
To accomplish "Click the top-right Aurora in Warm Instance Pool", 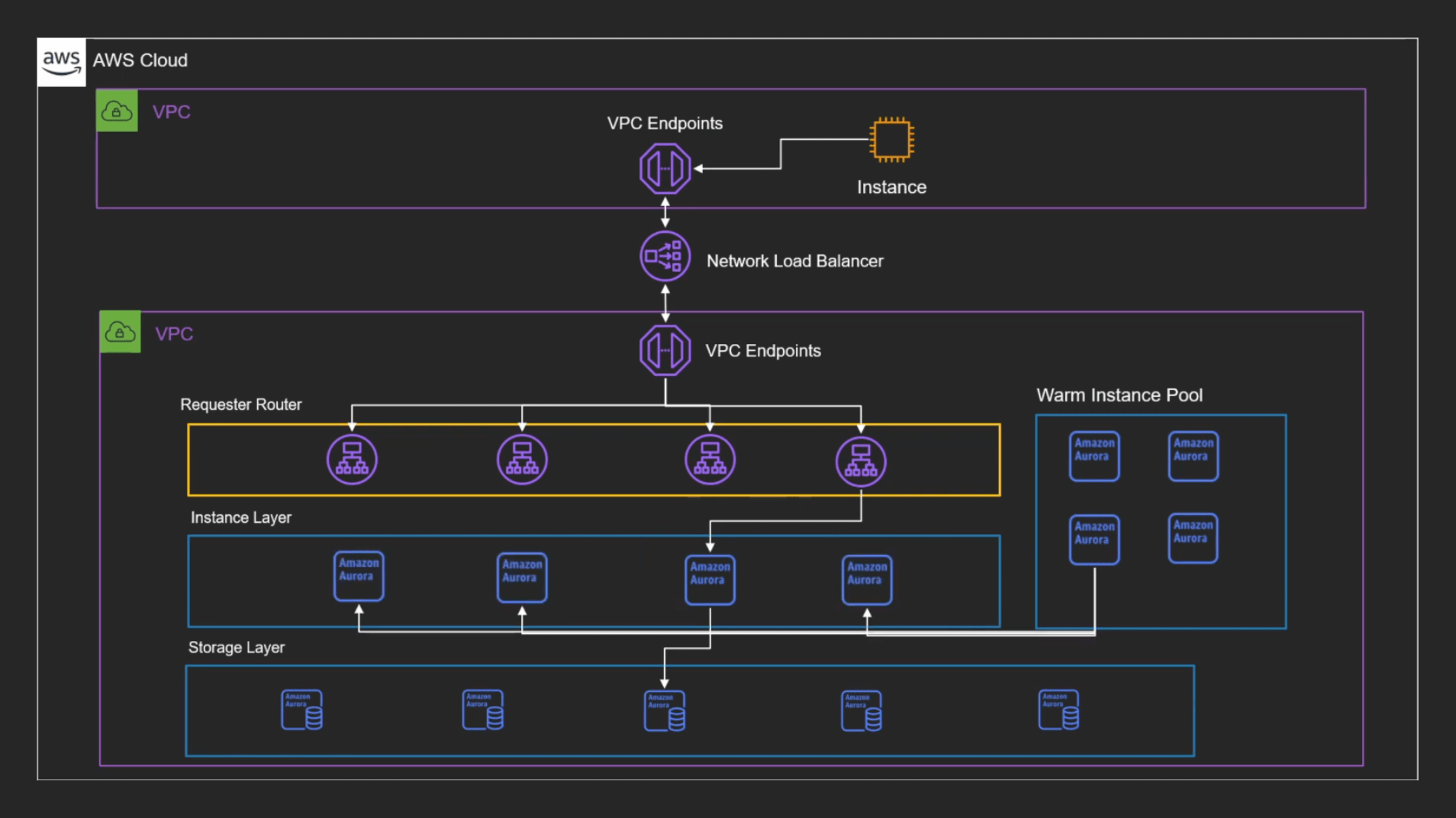I will coord(1193,456).
